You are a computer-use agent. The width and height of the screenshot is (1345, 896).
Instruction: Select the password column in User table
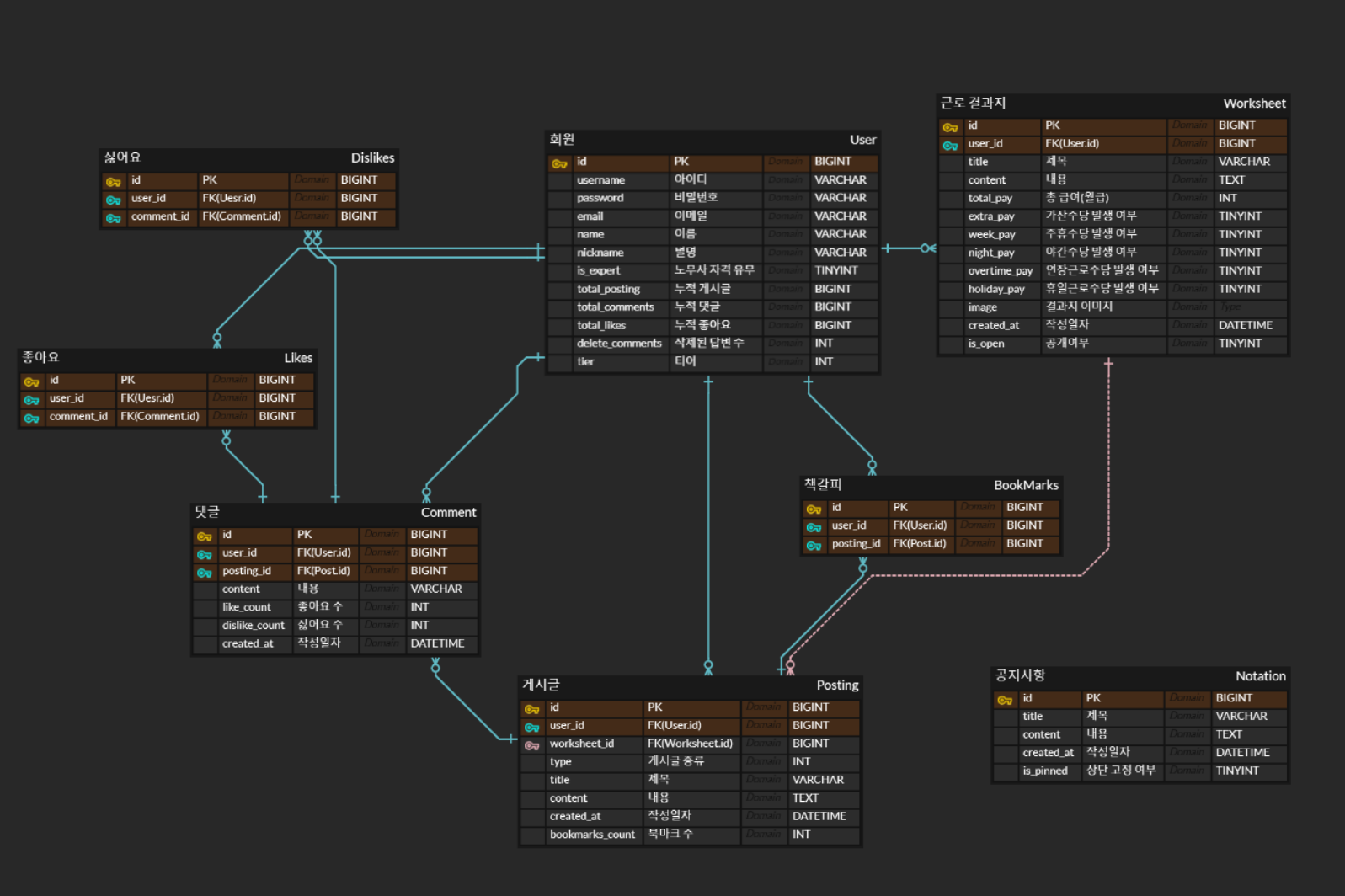[x=713, y=198]
